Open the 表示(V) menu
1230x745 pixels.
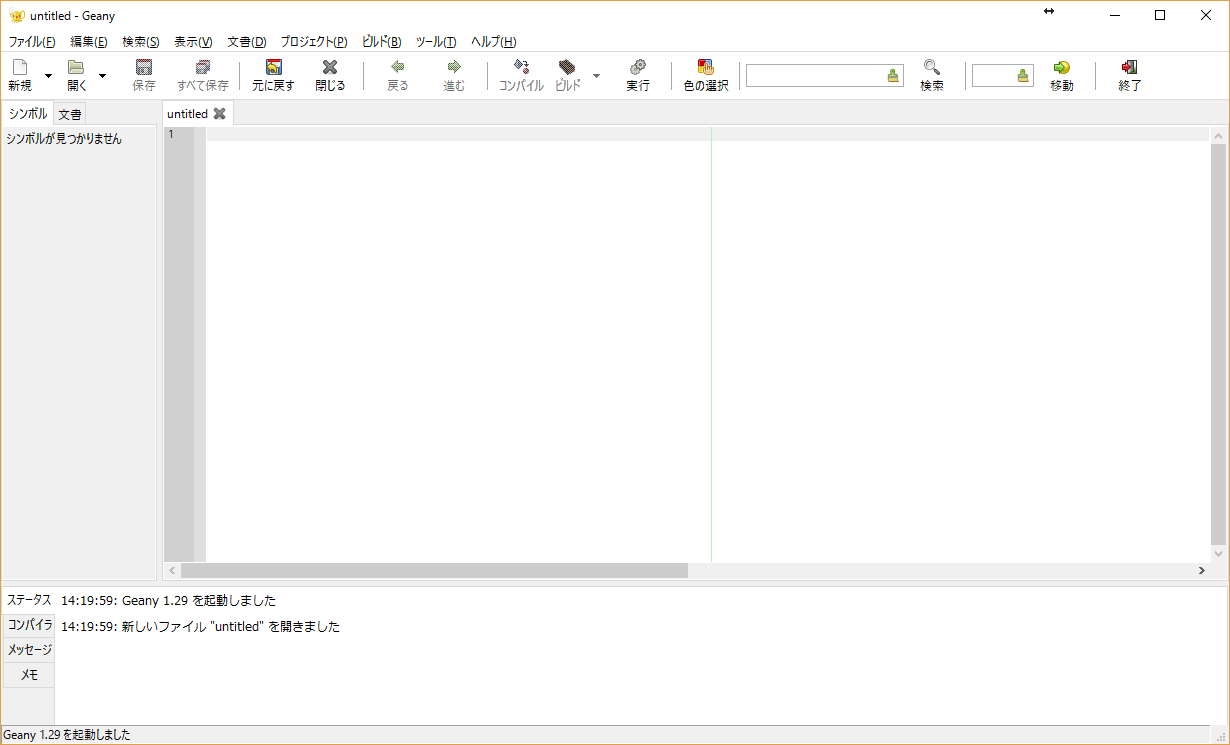coord(193,42)
